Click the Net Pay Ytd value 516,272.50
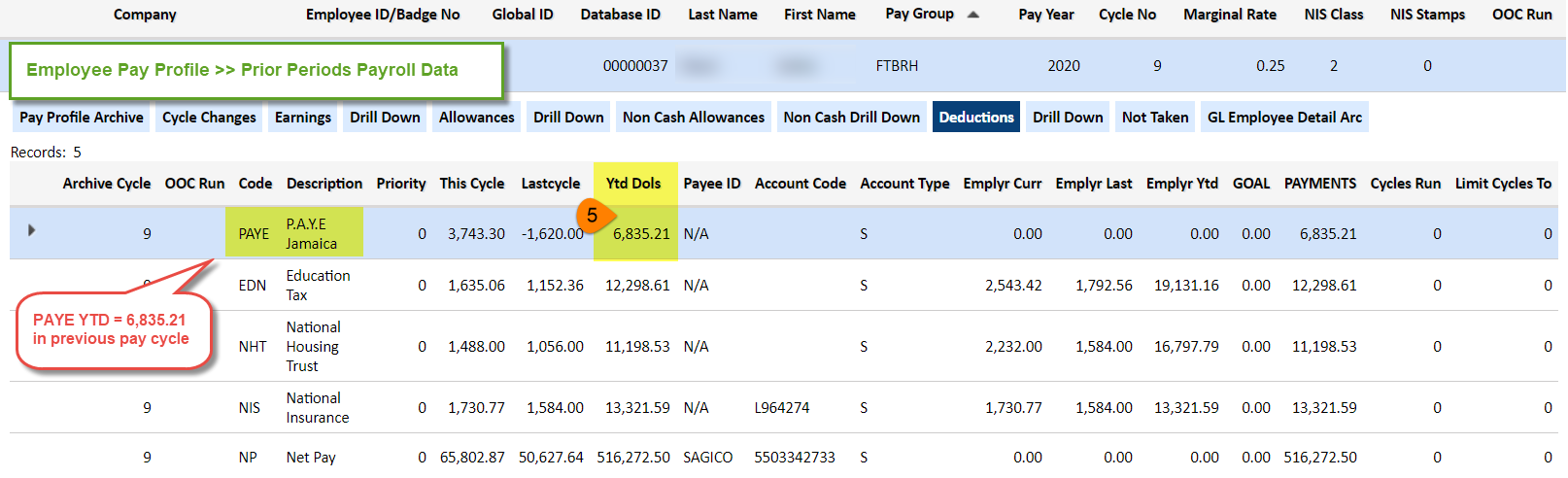 (x=633, y=458)
